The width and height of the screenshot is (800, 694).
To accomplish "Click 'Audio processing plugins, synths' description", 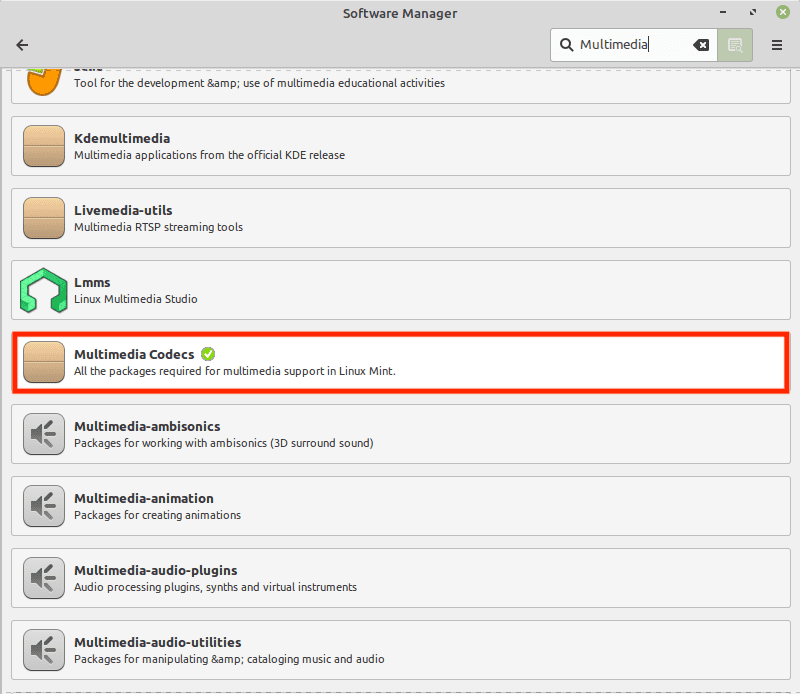I will click(x=215, y=587).
